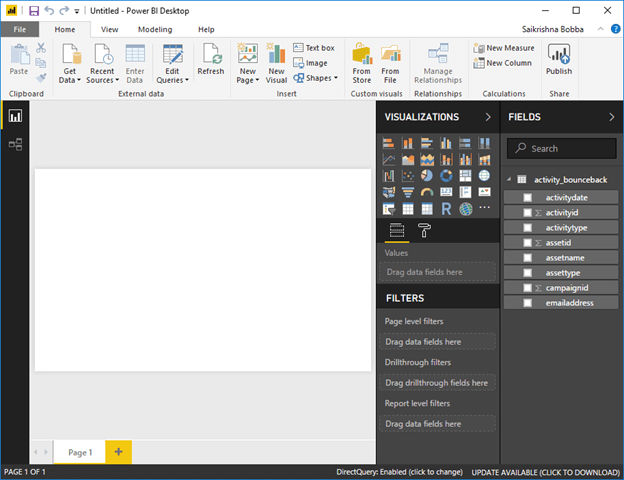Save the report using the floppy icon

pyautogui.click(x=34, y=11)
